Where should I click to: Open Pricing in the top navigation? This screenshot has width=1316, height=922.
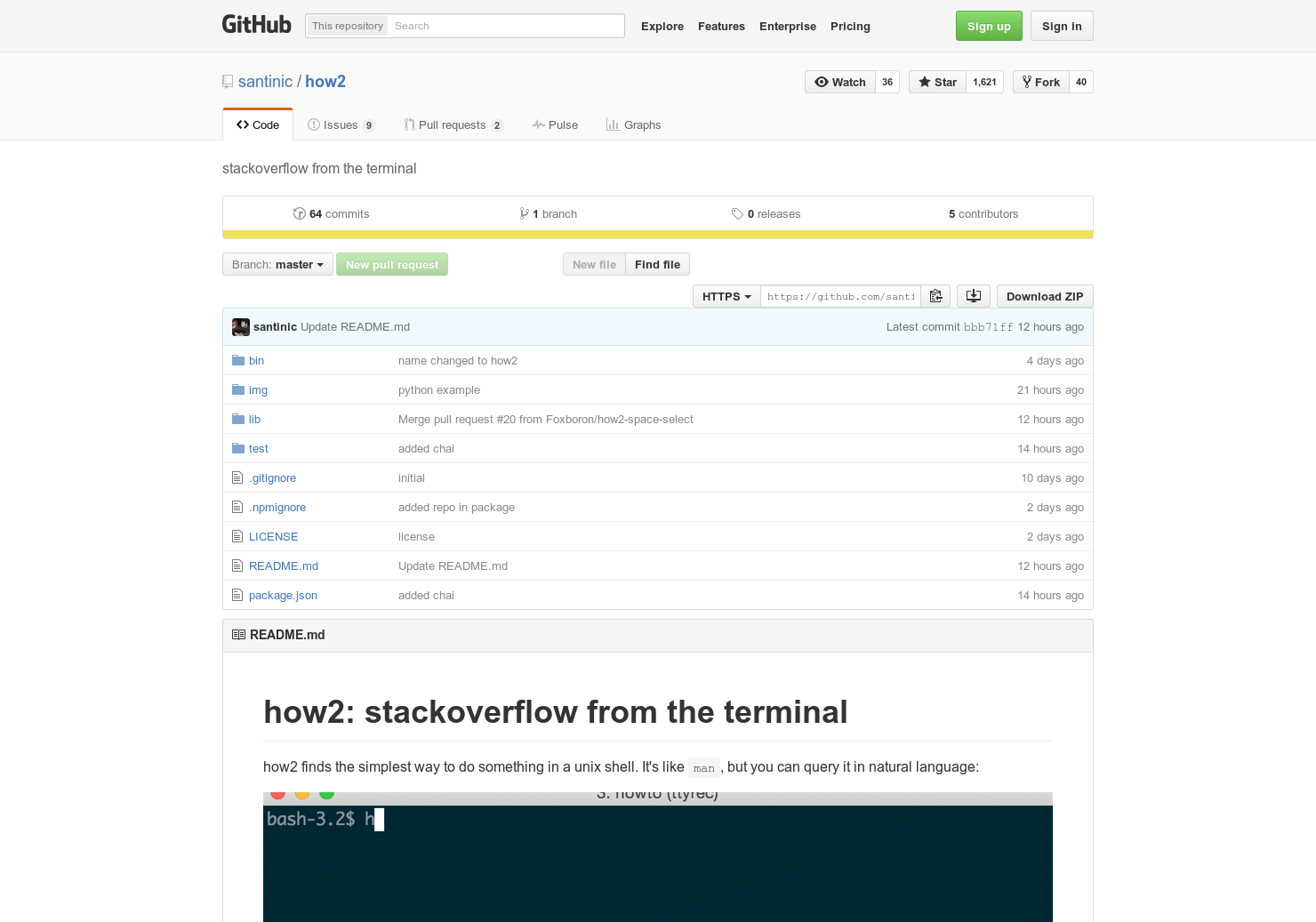[x=850, y=26]
